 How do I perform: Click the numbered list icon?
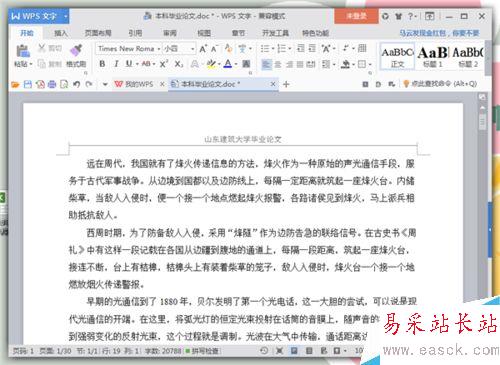coord(282,49)
